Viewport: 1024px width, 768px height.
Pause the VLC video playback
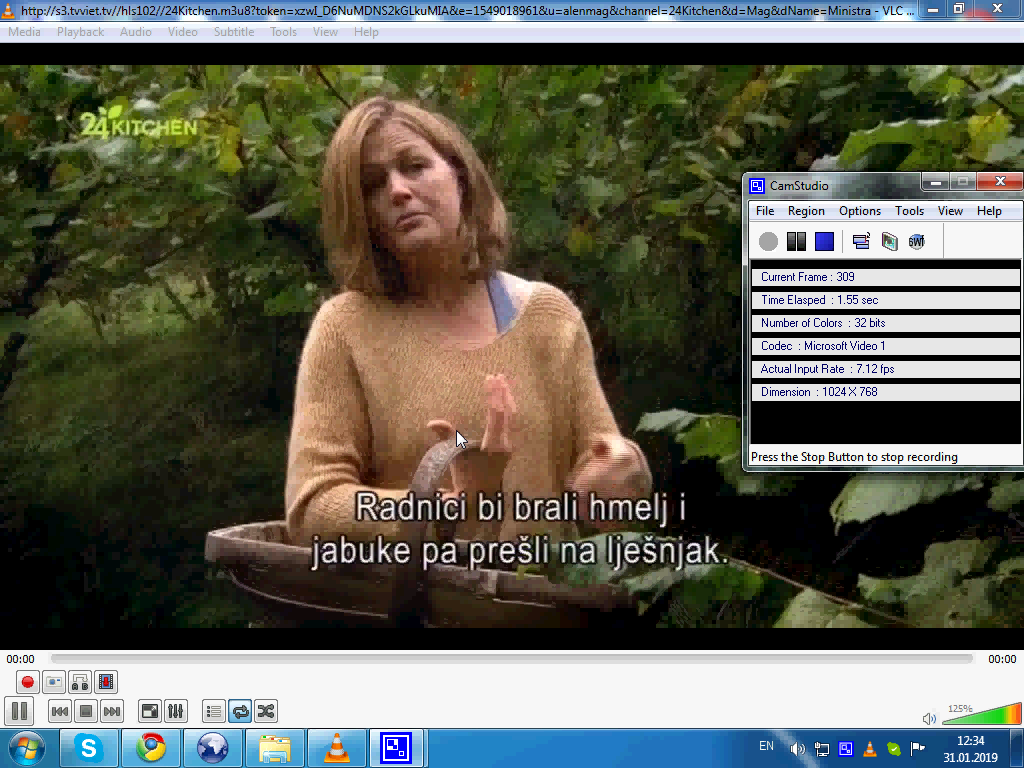tap(19, 712)
